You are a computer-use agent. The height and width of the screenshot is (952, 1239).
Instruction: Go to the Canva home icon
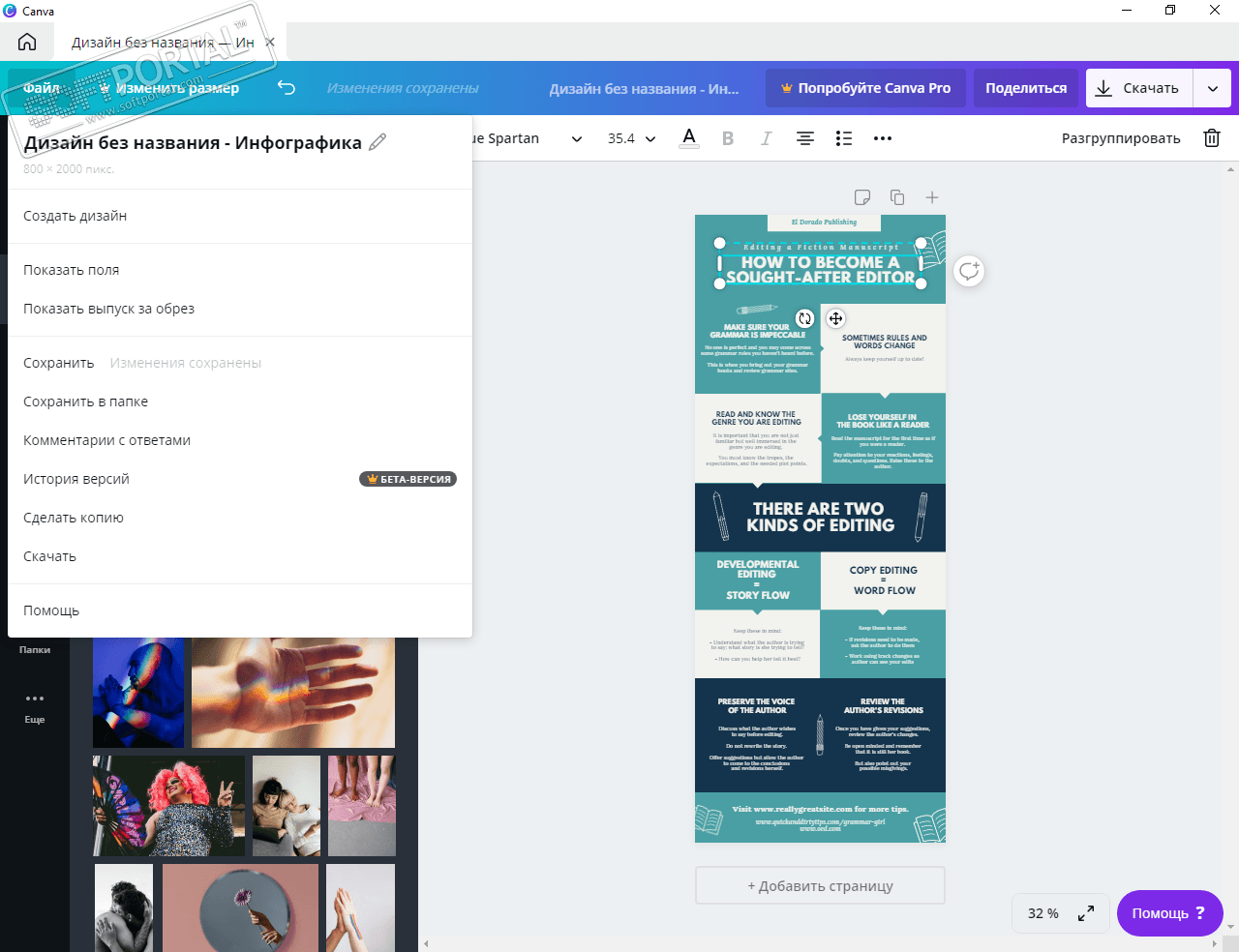[27, 42]
